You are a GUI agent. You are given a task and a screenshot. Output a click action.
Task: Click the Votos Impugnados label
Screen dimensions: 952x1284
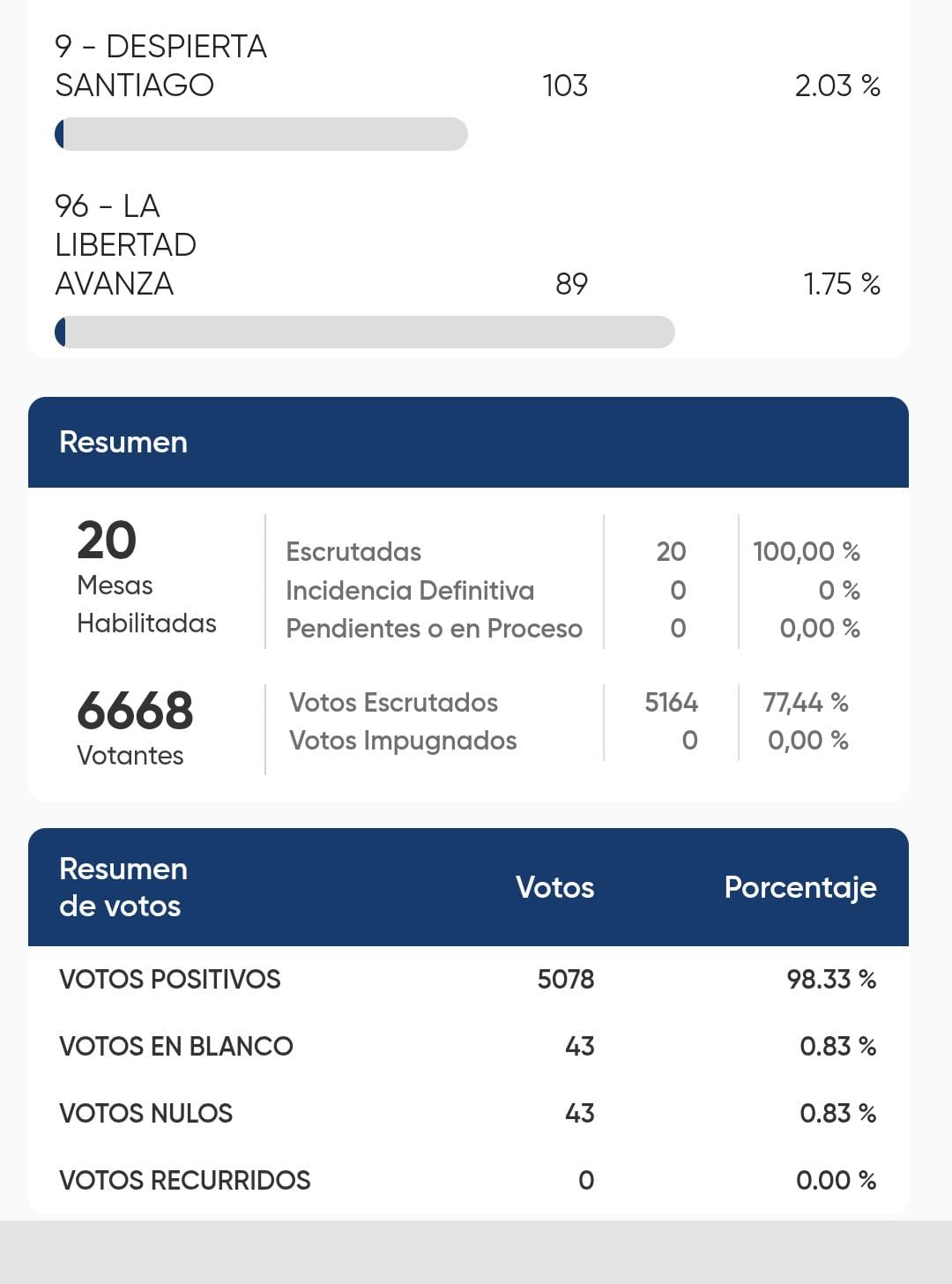(403, 741)
